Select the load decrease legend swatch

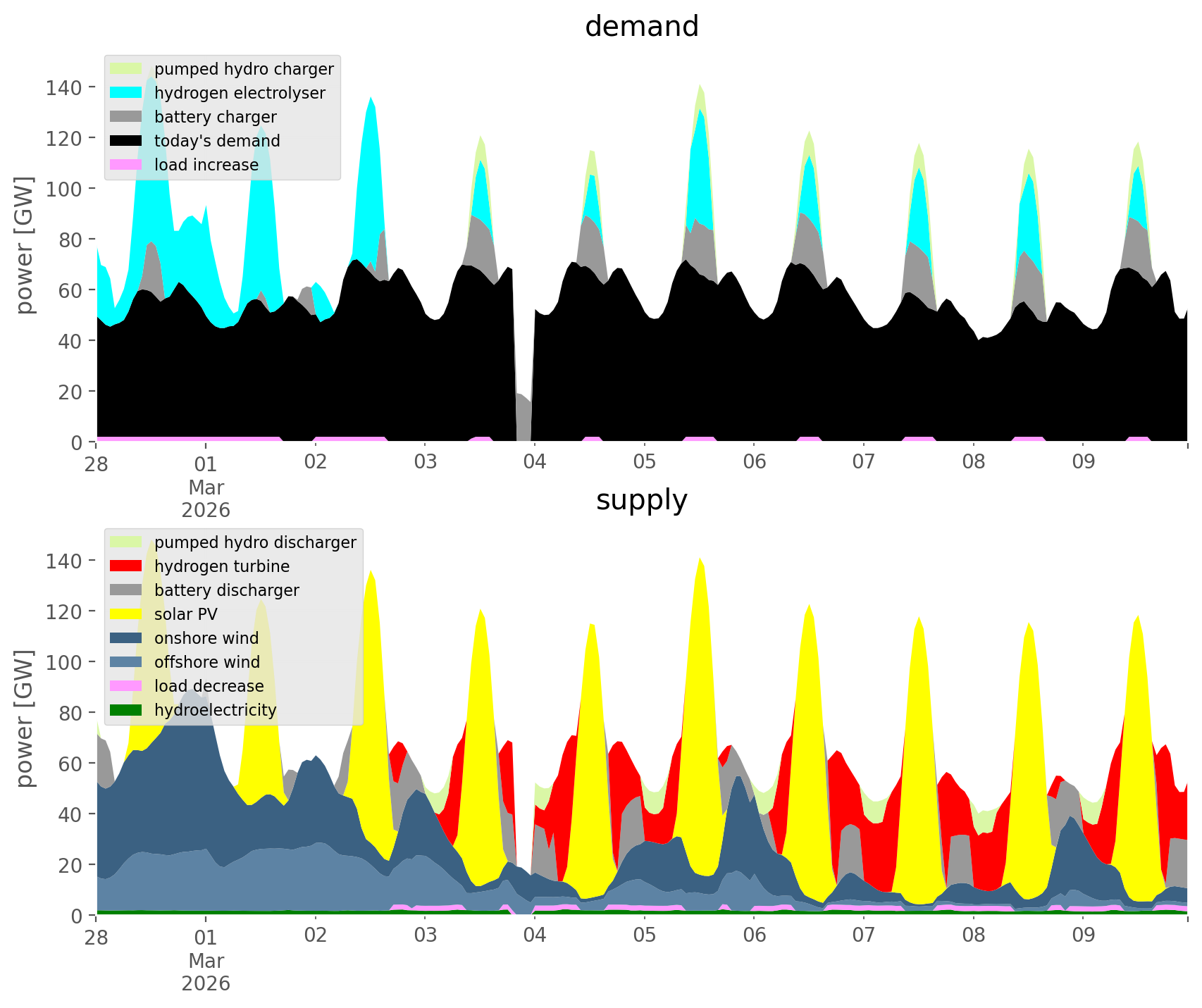[127, 686]
